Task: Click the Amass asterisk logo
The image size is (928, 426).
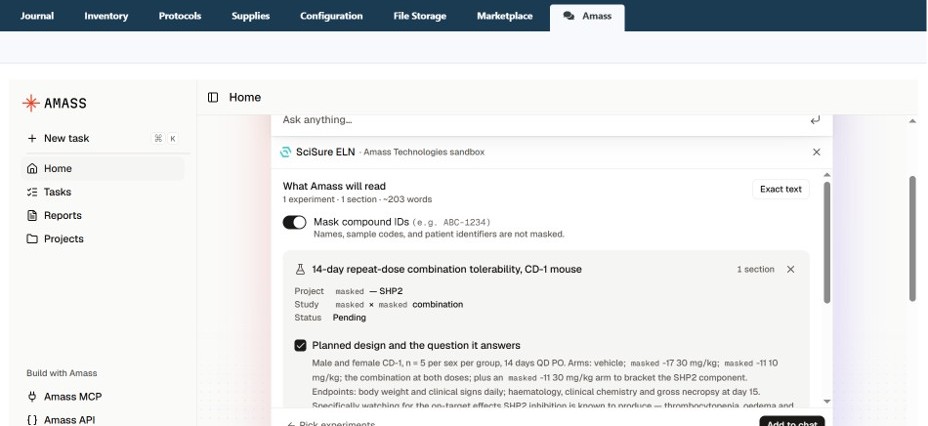Action: pyautogui.click(x=31, y=103)
